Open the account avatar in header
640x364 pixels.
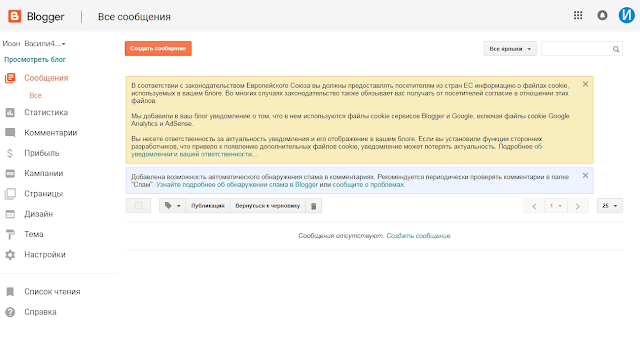[x=627, y=16]
